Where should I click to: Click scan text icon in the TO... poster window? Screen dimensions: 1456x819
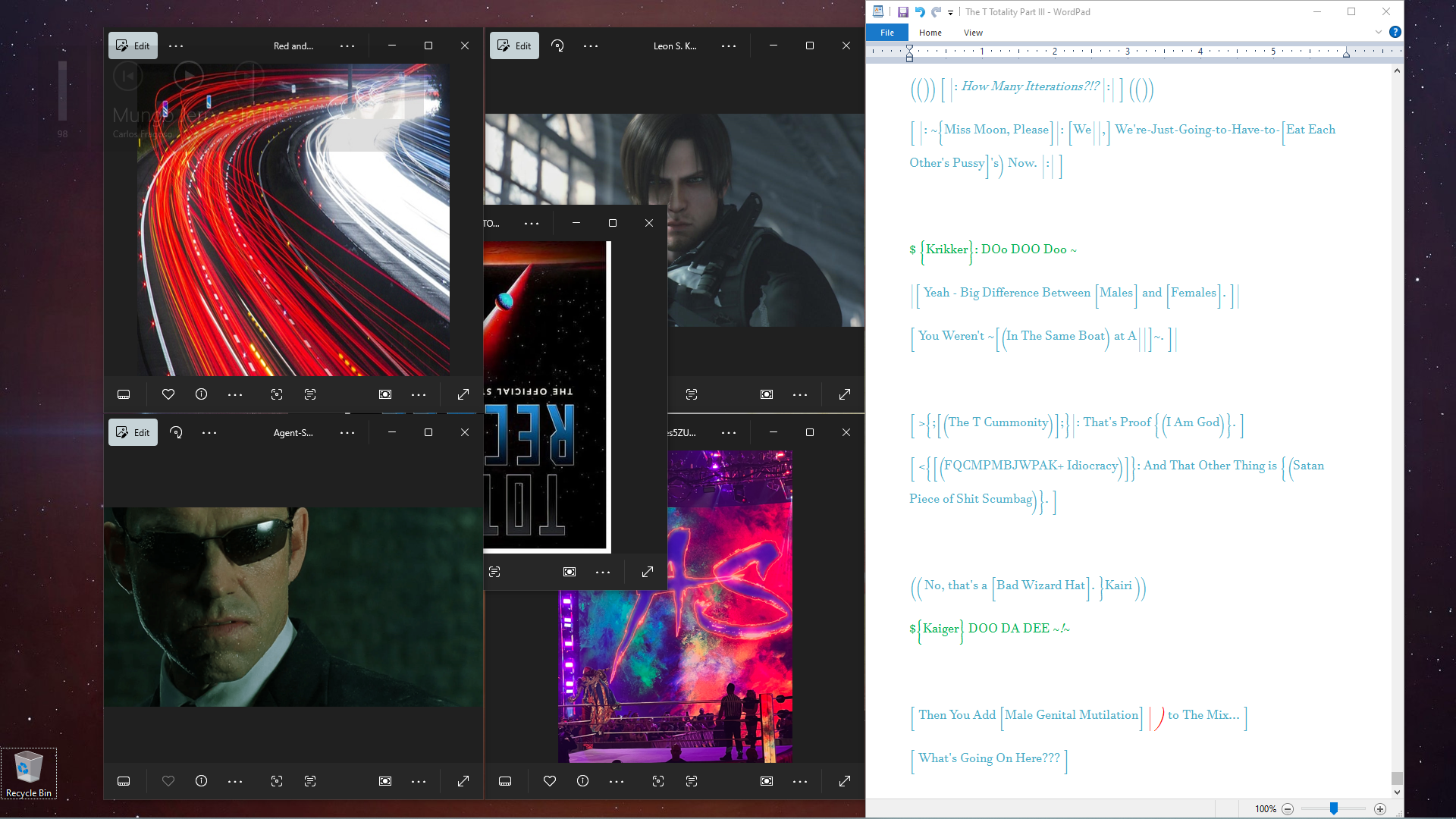[494, 572]
